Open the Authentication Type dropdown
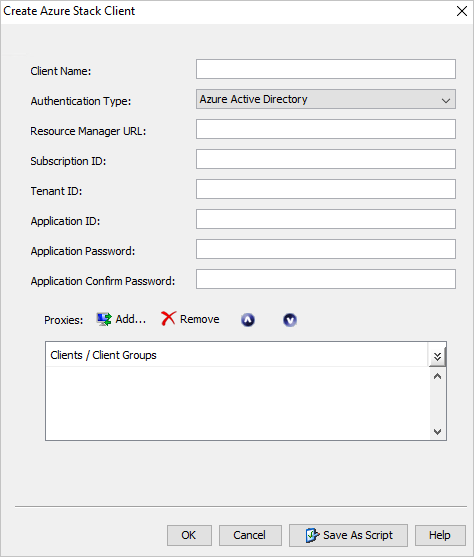The image size is (474, 557). coord(326,99)
